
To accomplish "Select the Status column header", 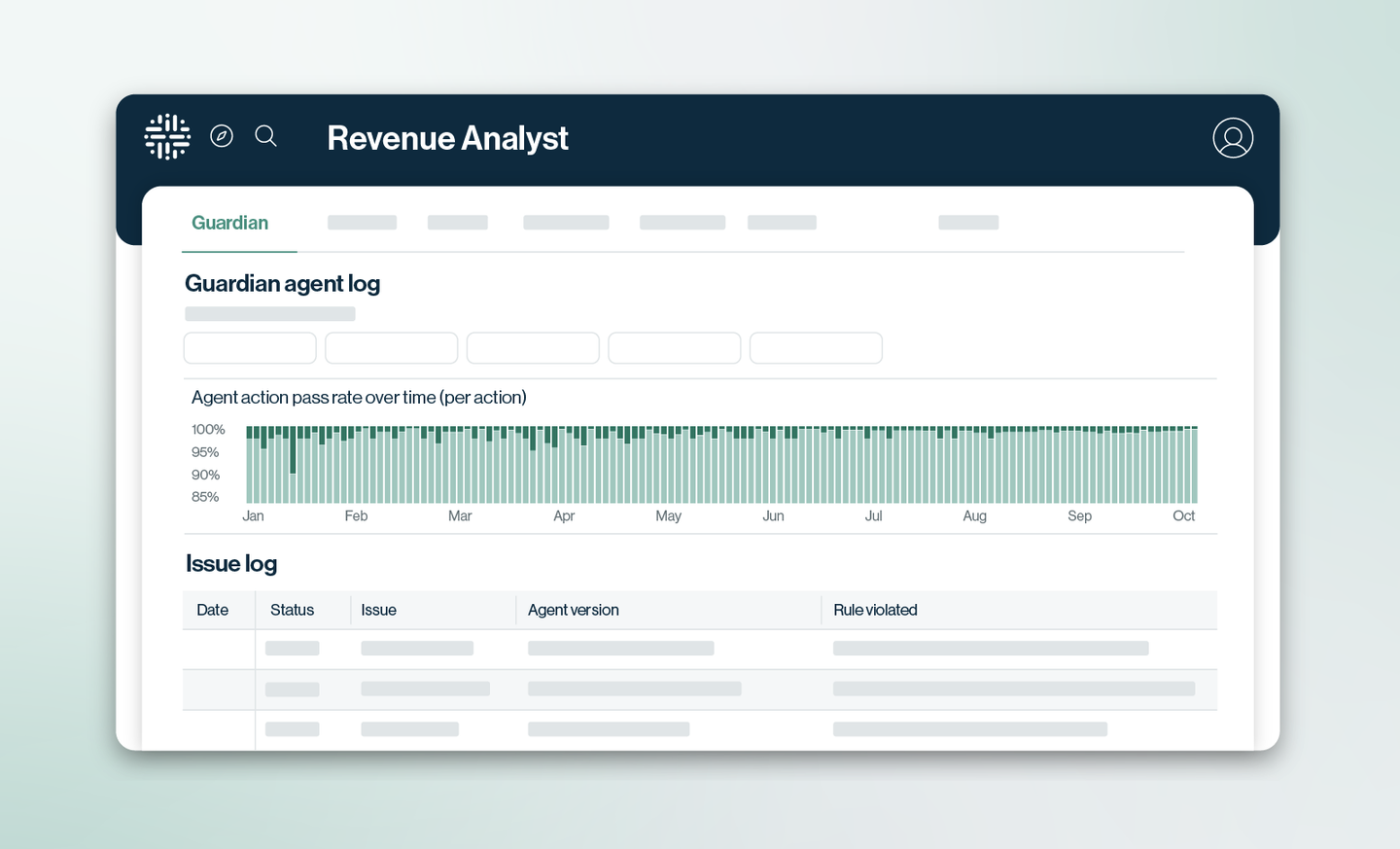I will click(292, 610).
